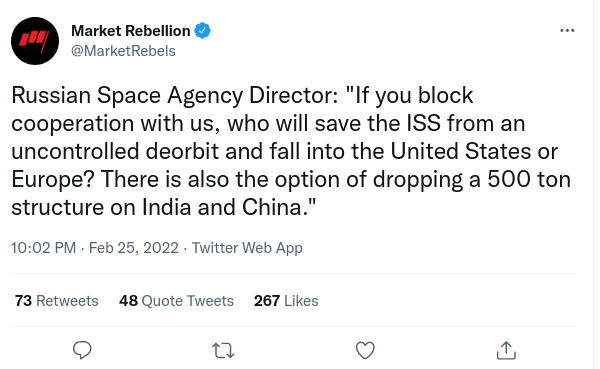Open the share tweet icon
The width and height of the screenshot is (600, 369).
coord(506,350)
